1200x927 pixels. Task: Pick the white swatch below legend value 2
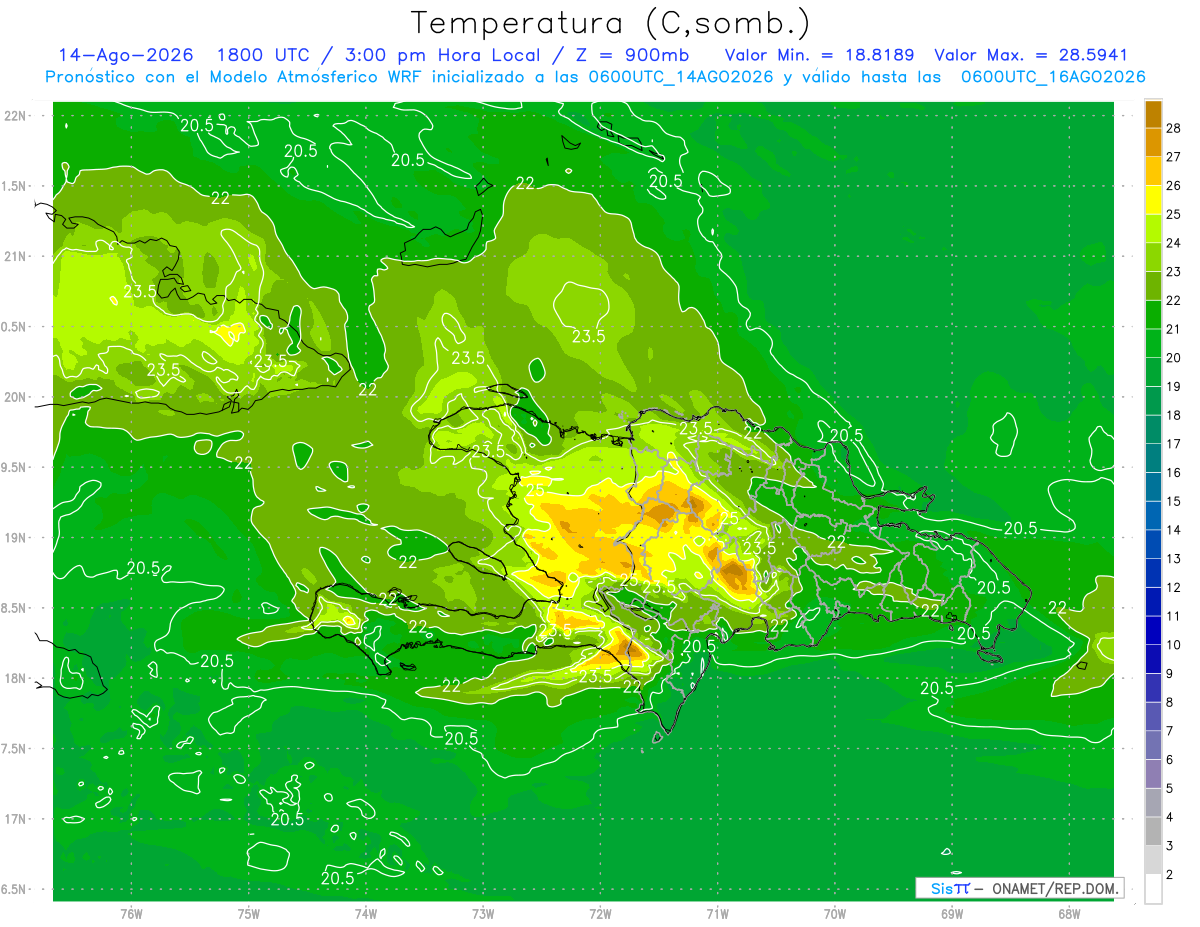pyautogui.click(x=1153, y=889)
